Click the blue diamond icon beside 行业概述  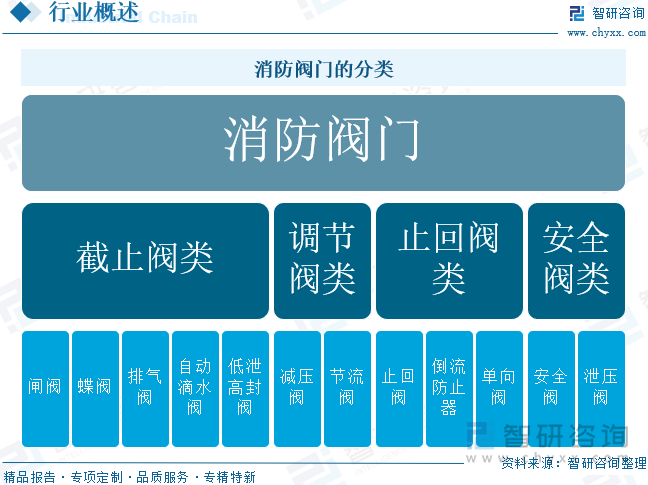coord(21,12)
